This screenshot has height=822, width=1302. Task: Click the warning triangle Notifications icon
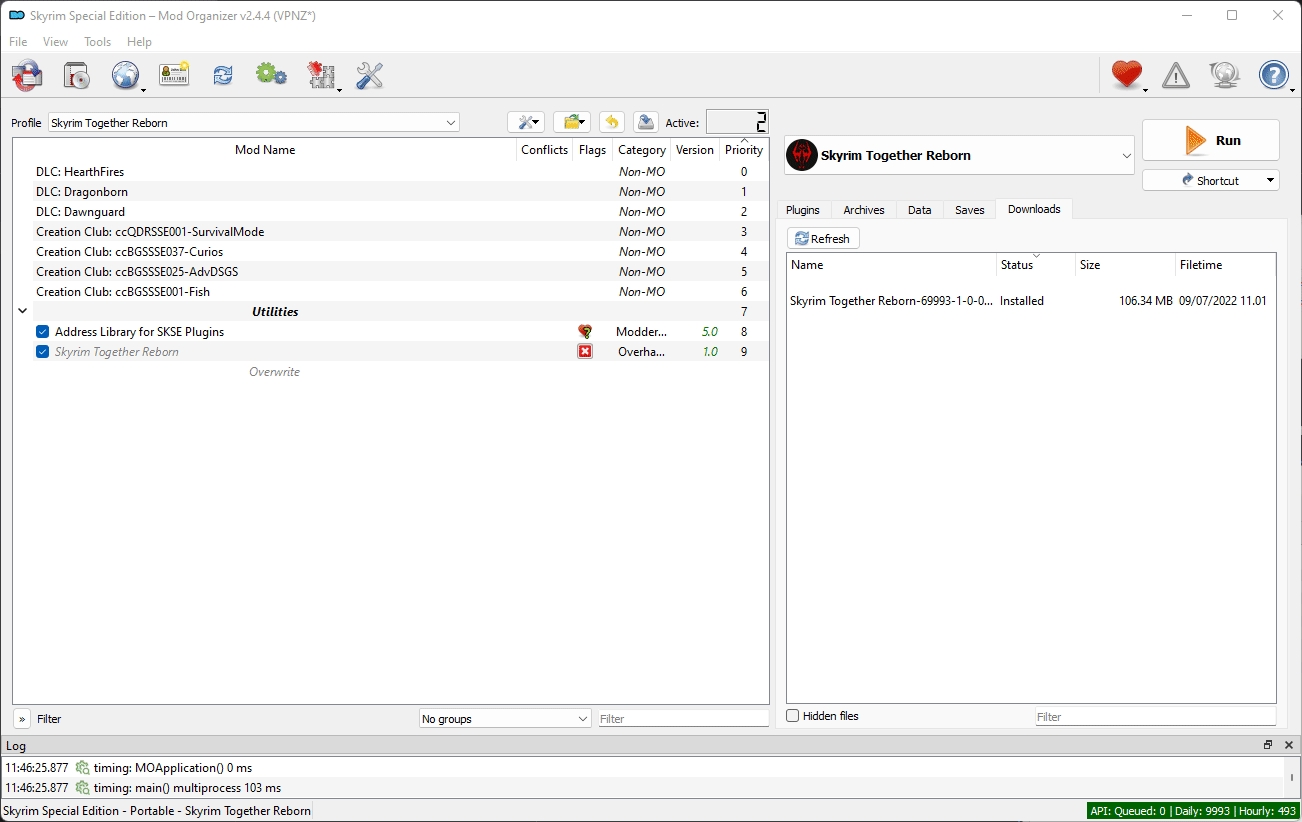tap(1176, 75)
